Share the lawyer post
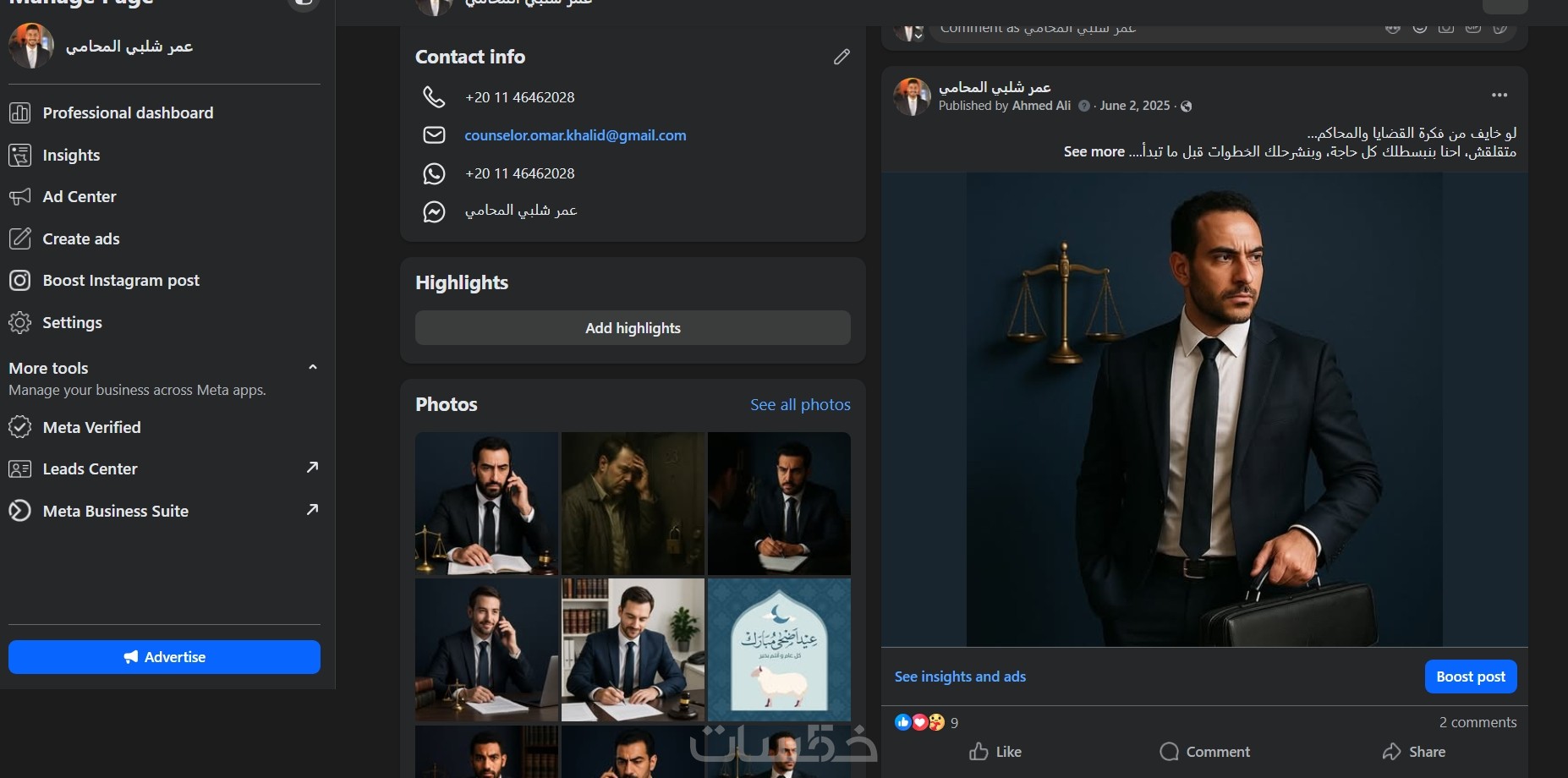1568x778 pixels. (1414, 752)
